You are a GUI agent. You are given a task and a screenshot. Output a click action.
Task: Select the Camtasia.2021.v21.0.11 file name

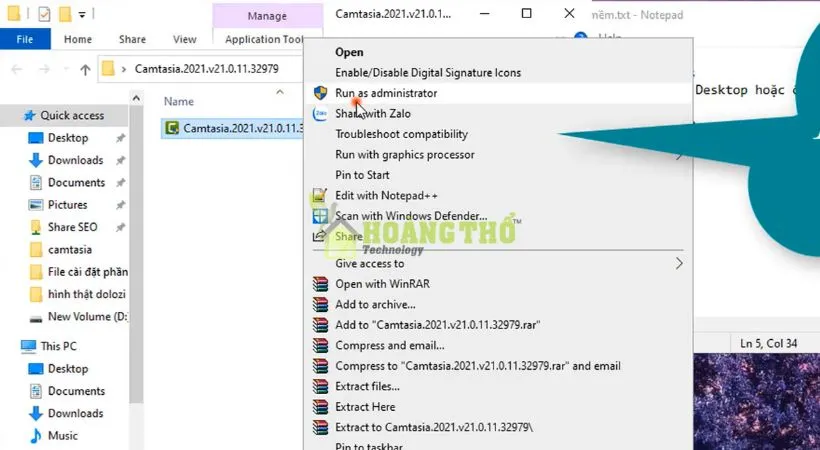(243, 128)
